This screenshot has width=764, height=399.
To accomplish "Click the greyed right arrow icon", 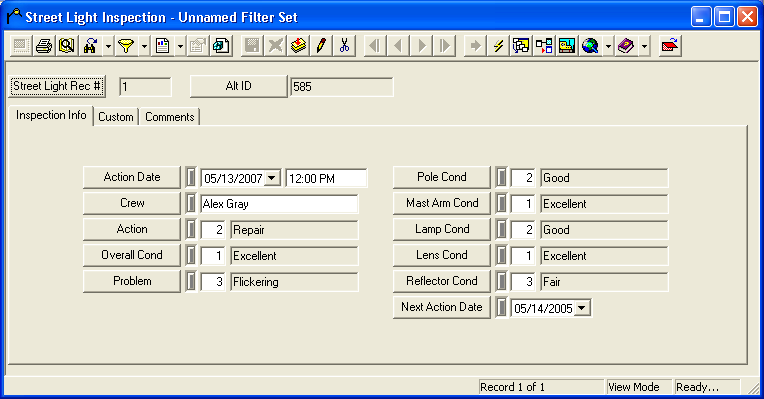I will [475, 46].
